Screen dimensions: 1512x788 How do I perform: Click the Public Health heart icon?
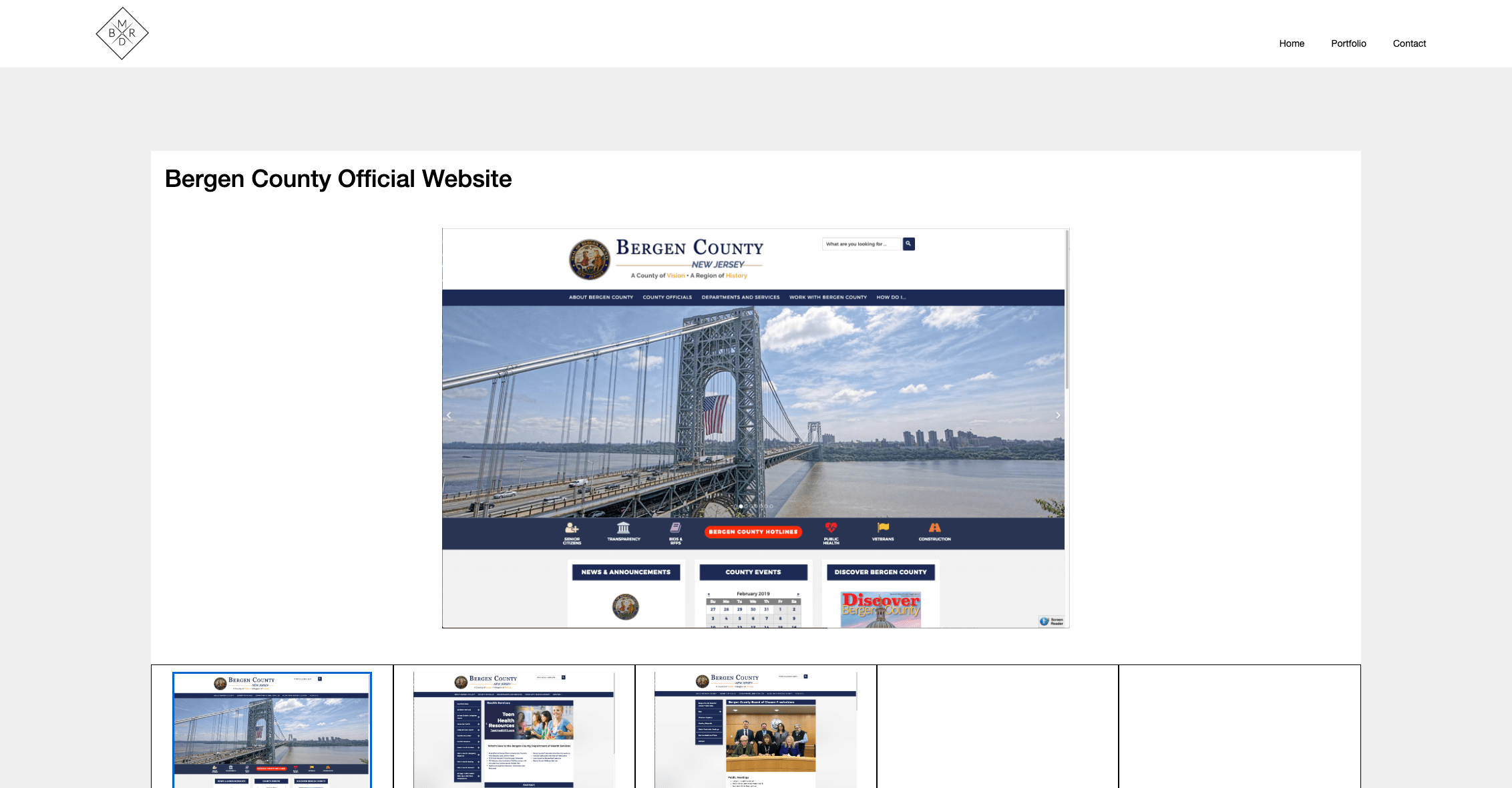[831, 528]
